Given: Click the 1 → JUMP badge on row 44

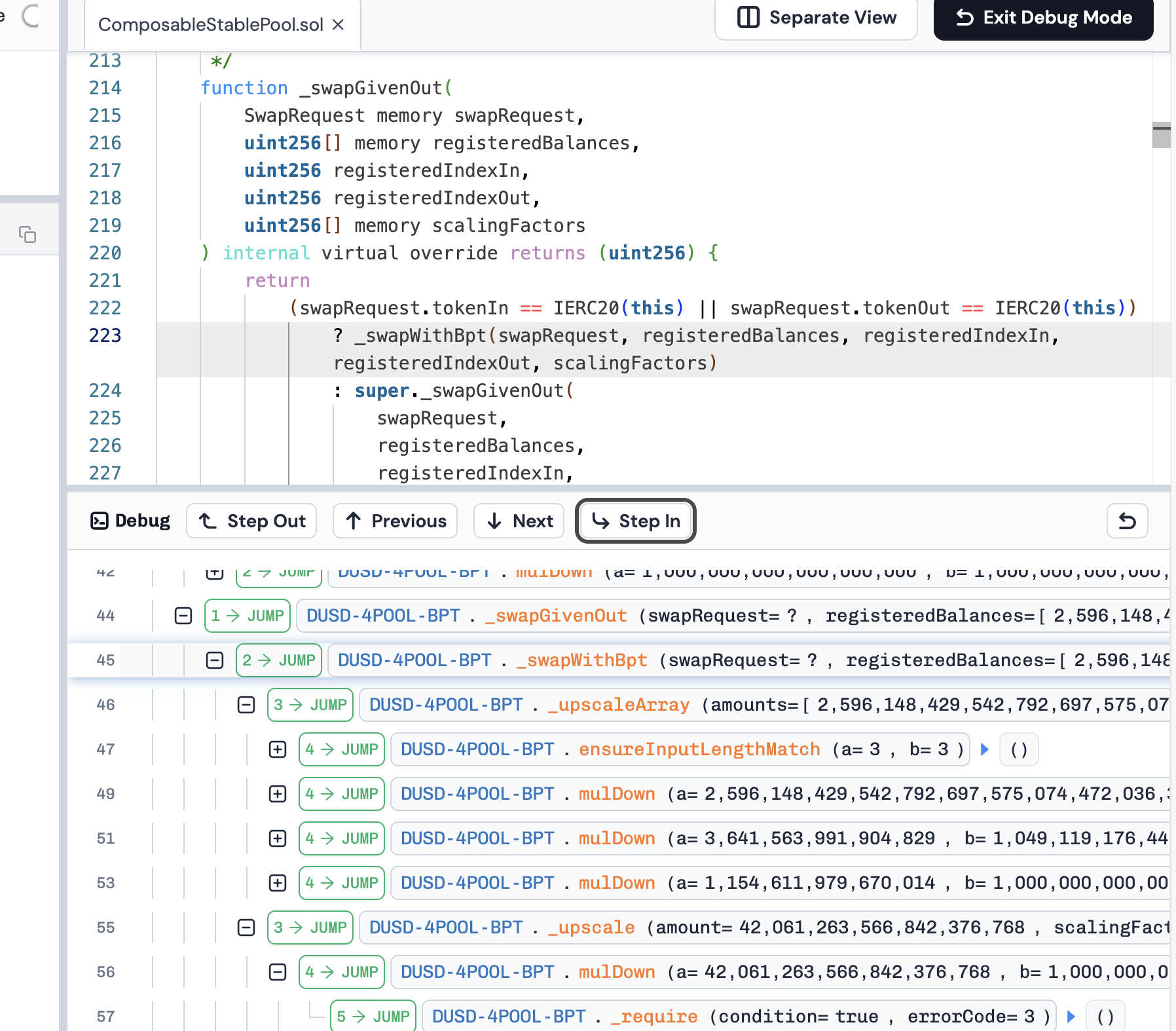Looking at the screenshot, I should [248, 616].
